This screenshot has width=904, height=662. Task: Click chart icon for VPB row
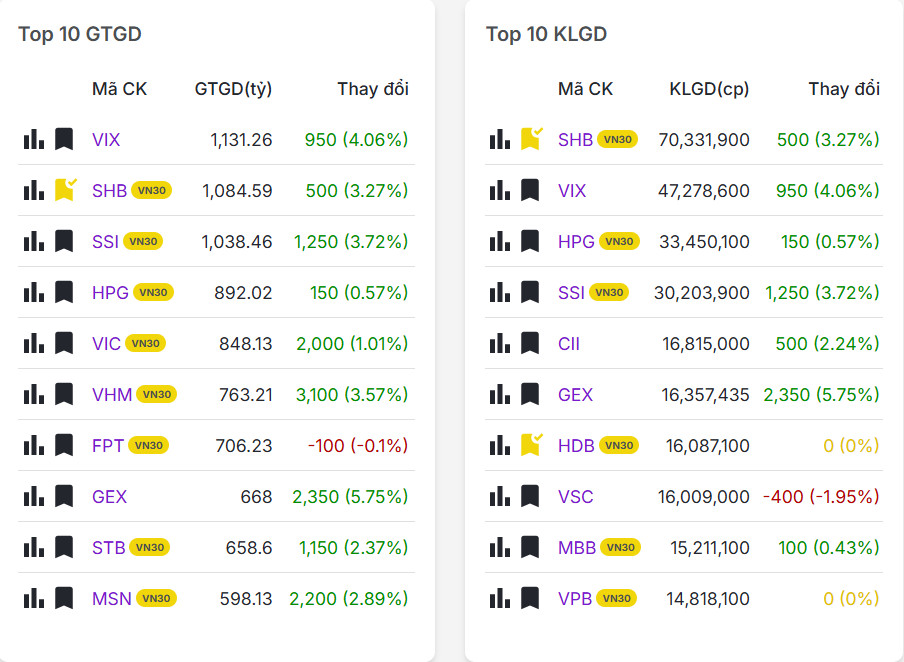pyautogui.click(x=500, y=599)
